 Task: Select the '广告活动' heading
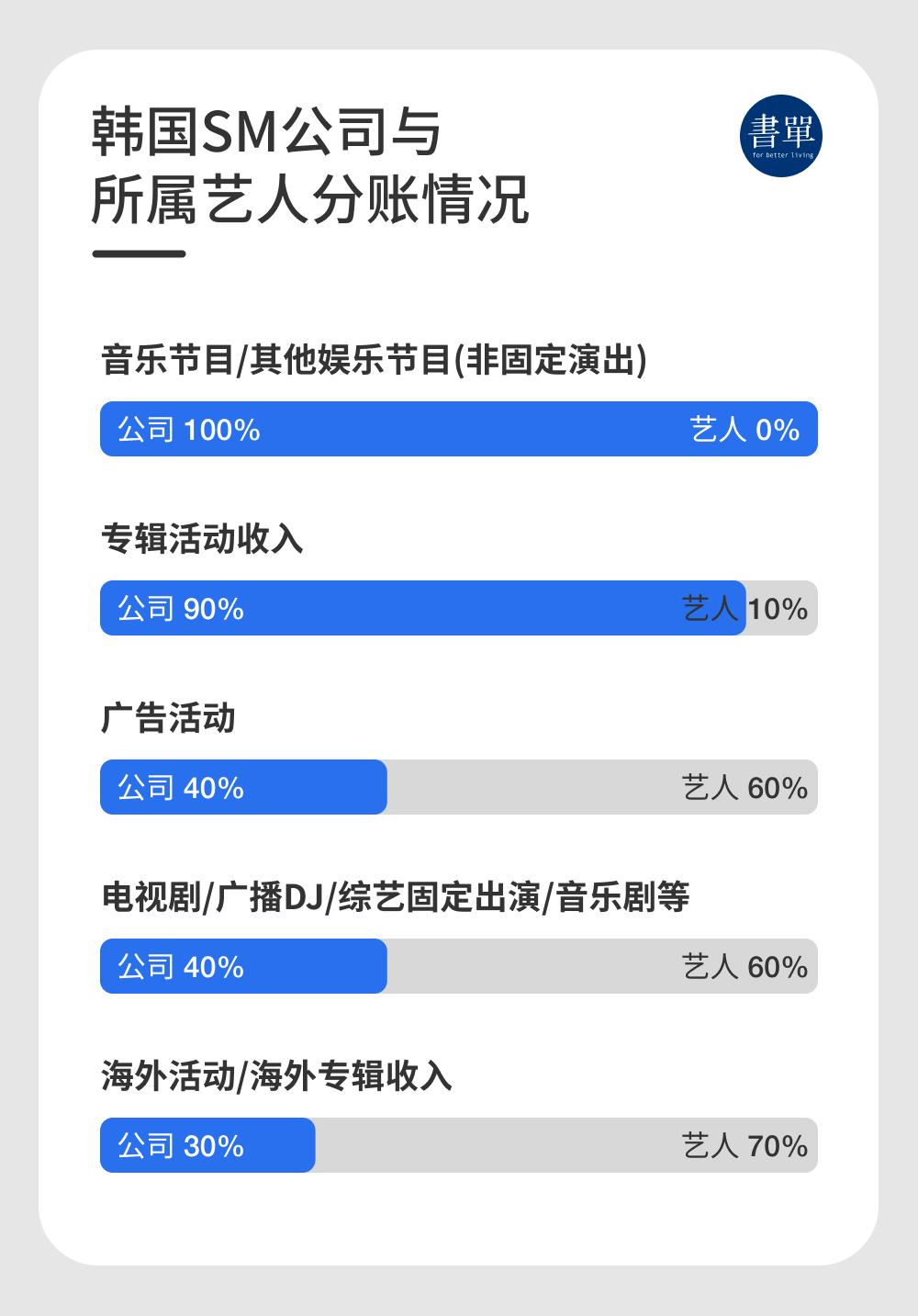tap(168, 718)
